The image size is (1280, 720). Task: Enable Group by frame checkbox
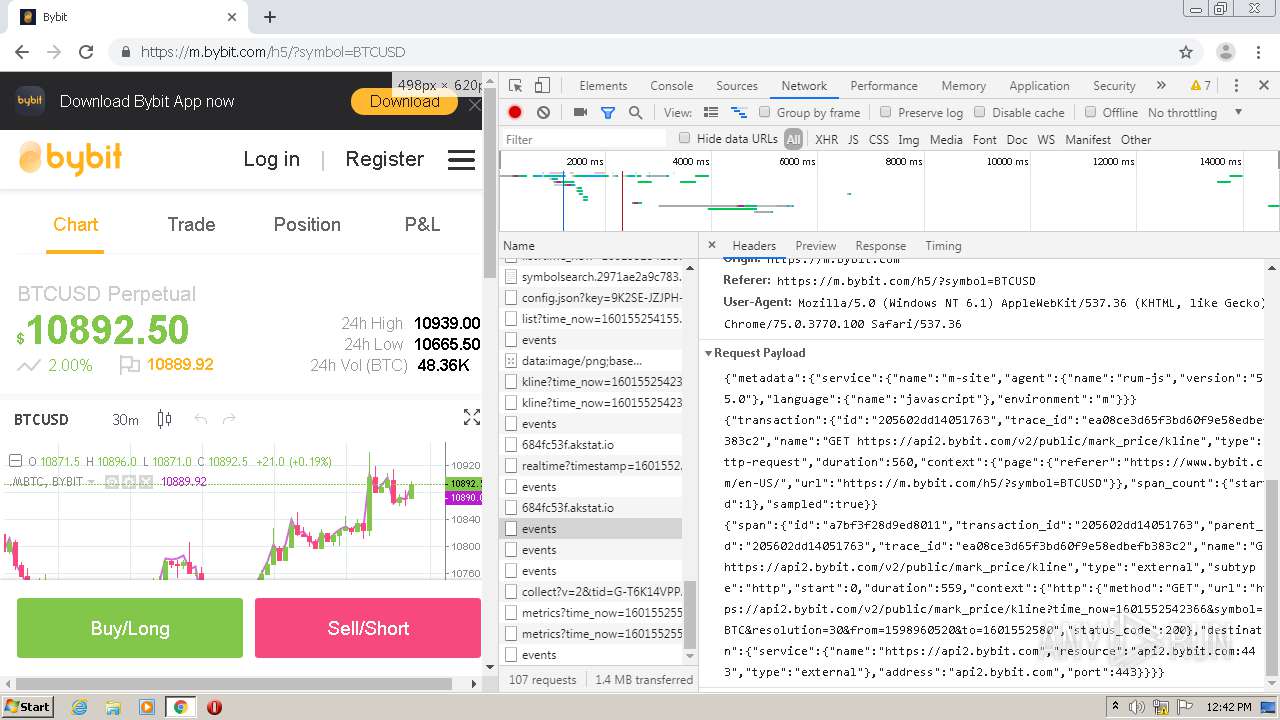tap(765, 113)
